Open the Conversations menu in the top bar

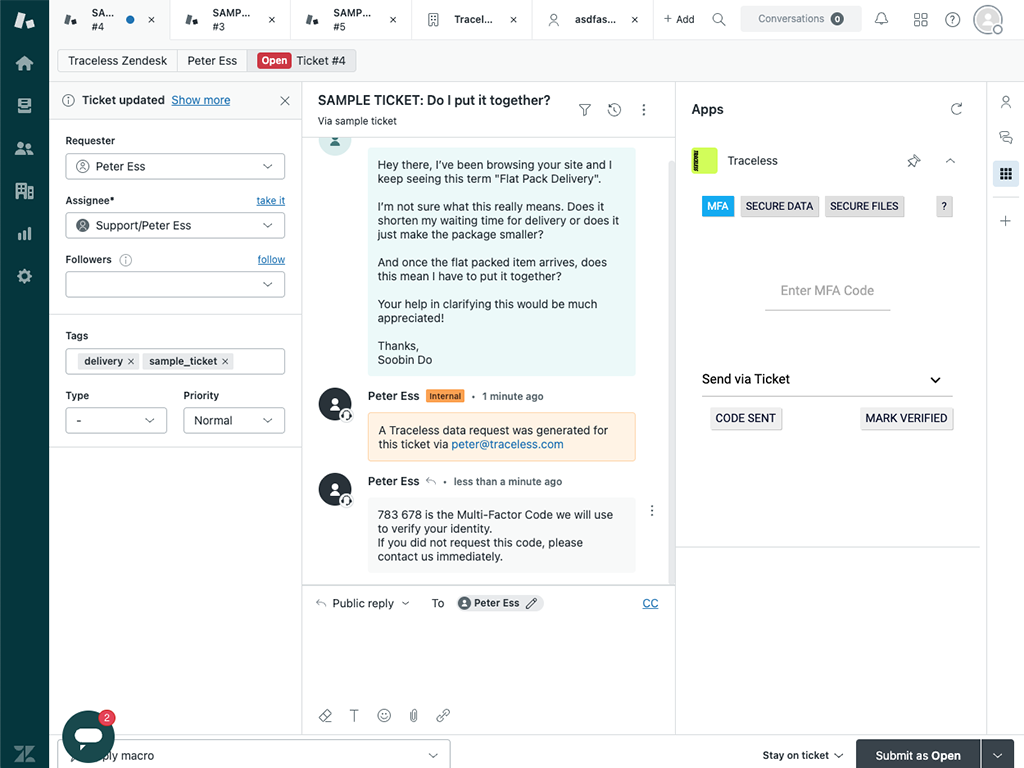coord(800,19)
